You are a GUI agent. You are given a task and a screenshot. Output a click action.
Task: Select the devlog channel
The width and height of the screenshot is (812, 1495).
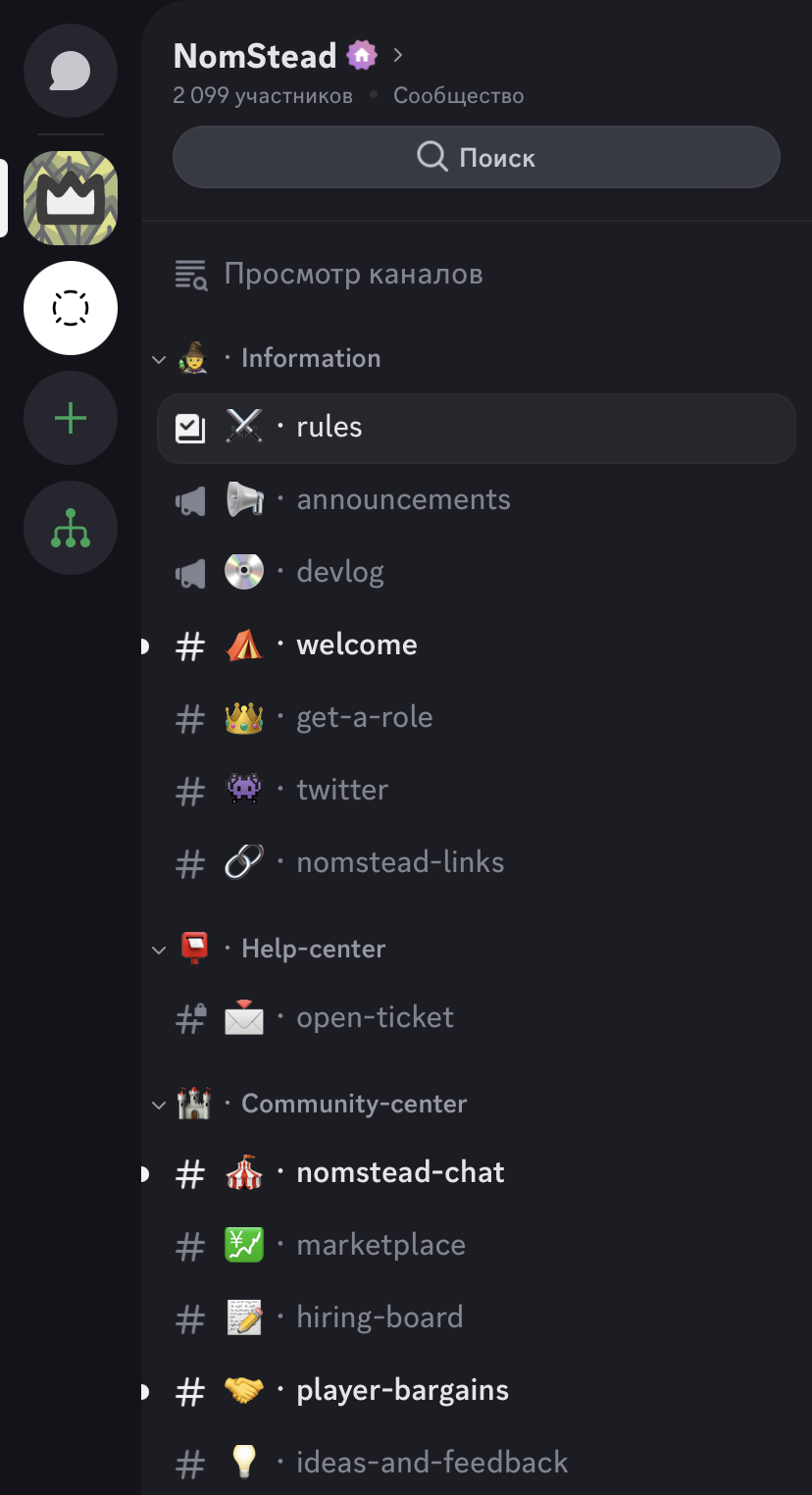click(477, 573)
